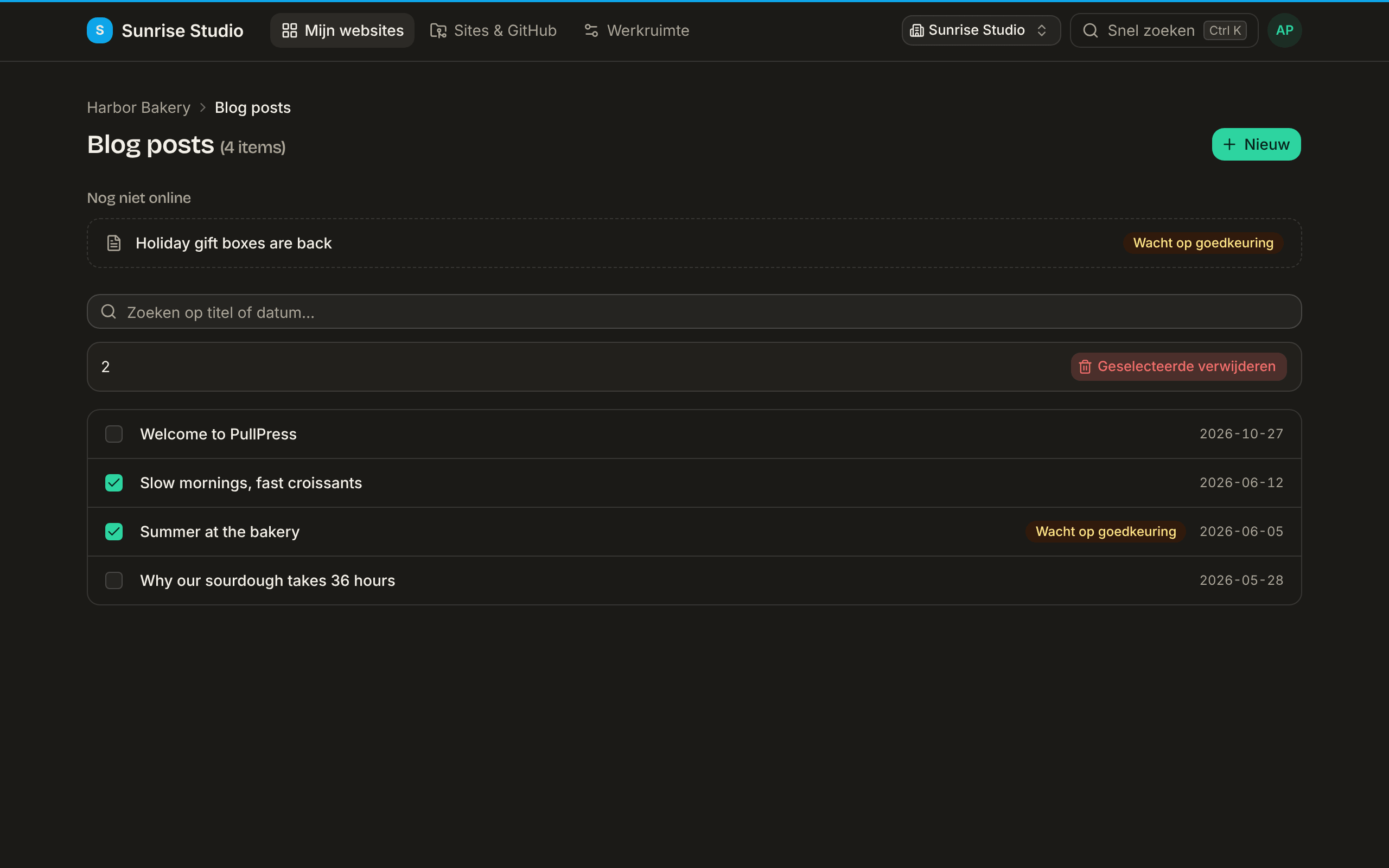Click Wacht op goedkeuring badge on Summer at the bakery
1389x868 pixels.
point(1105,532)
